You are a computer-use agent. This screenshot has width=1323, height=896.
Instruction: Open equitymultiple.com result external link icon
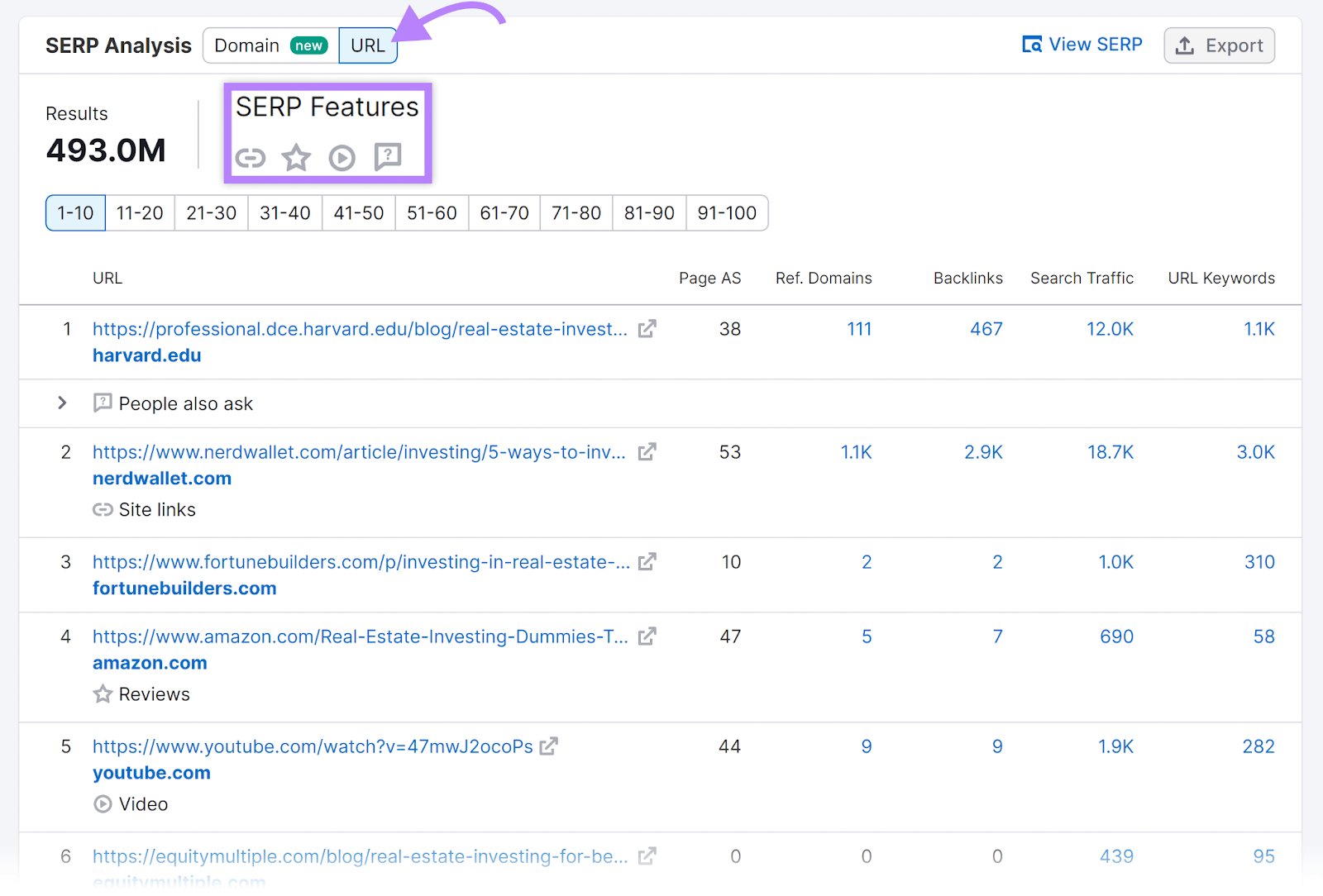point(647,856)
